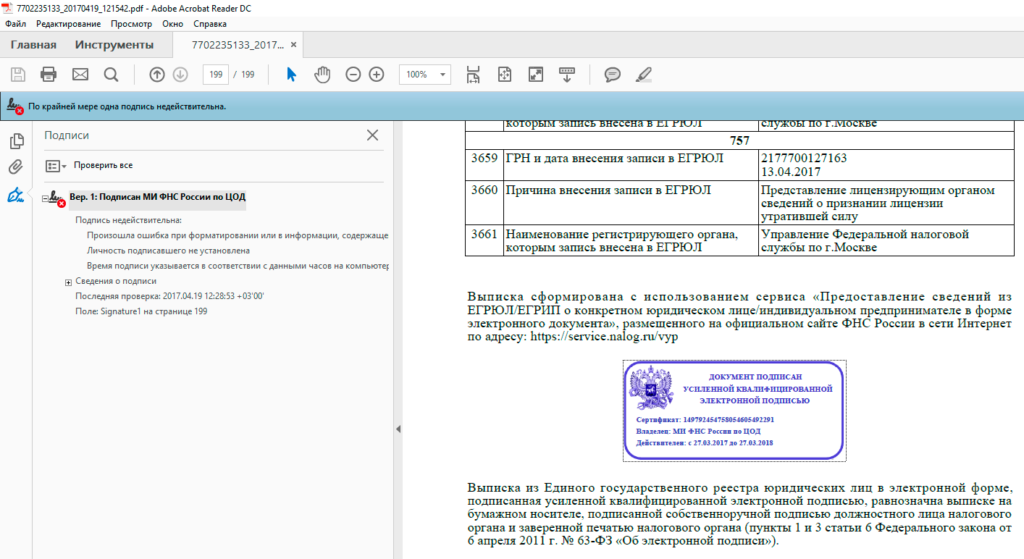Image resolution: width=1024 pixels, height=559 pixels.
Task: Print the document with the printer icon
Action: pos(48,74)
